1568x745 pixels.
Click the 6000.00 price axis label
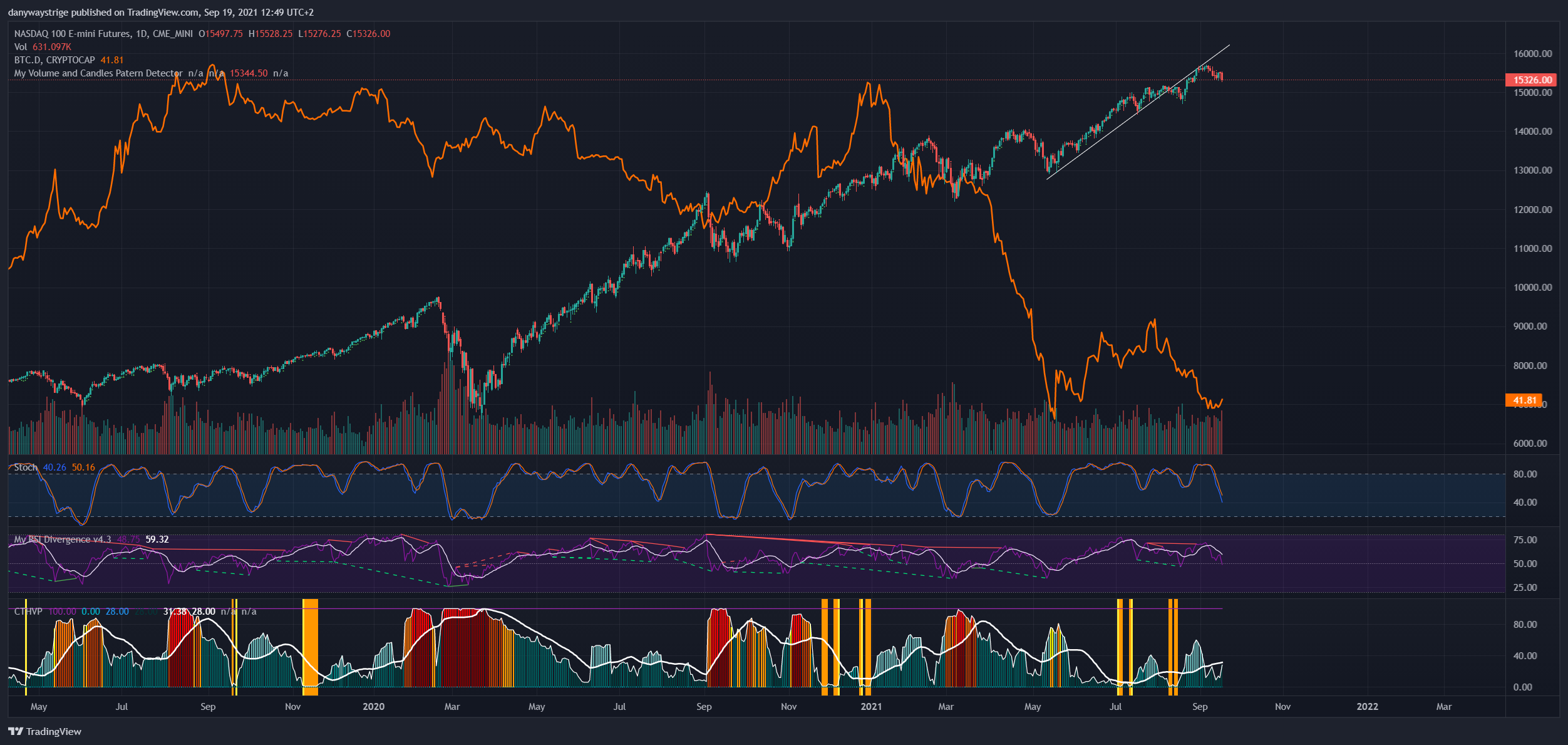pos(1530,444)
